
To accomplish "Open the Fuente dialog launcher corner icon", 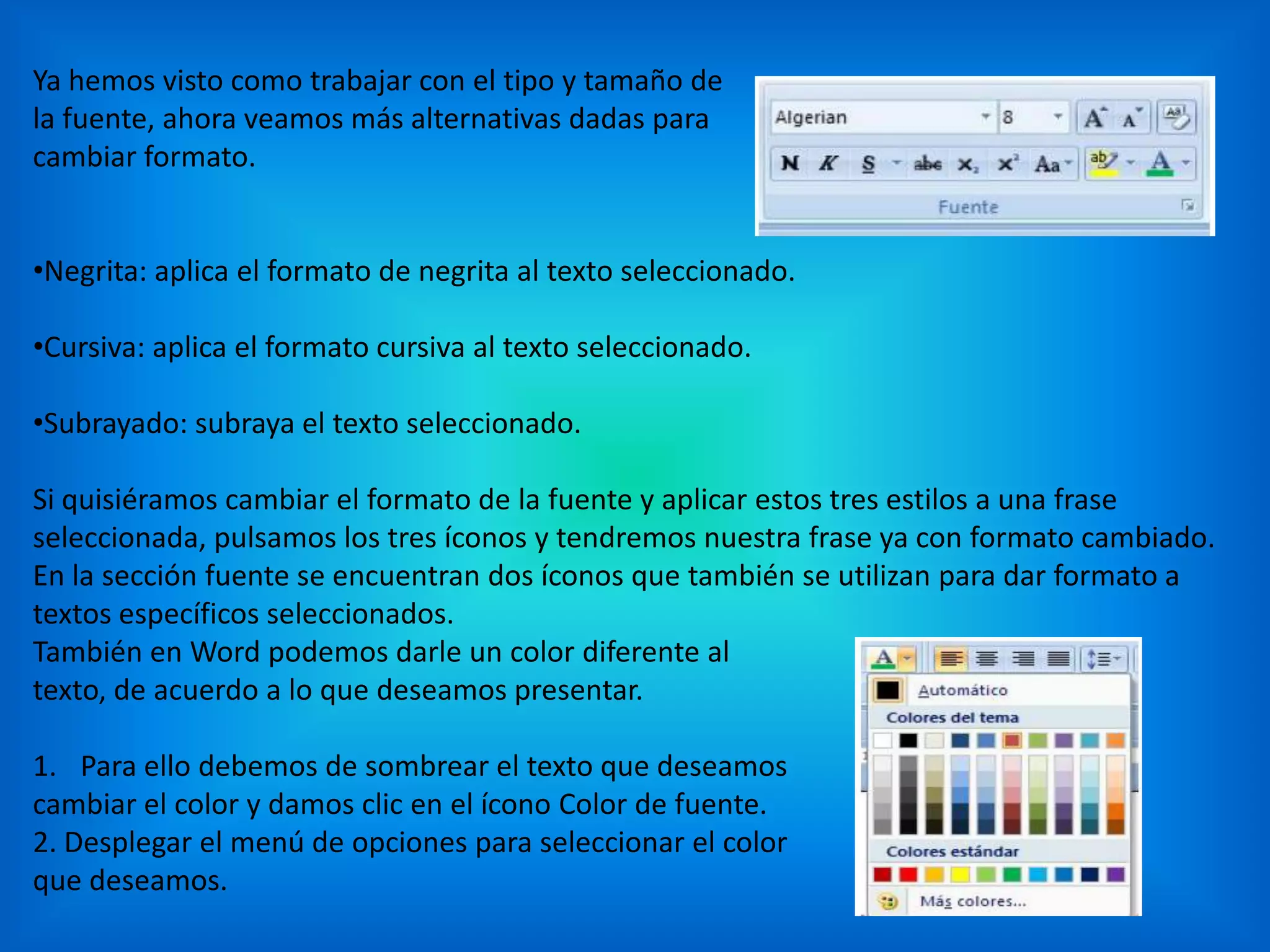I will coord(1187,205).
